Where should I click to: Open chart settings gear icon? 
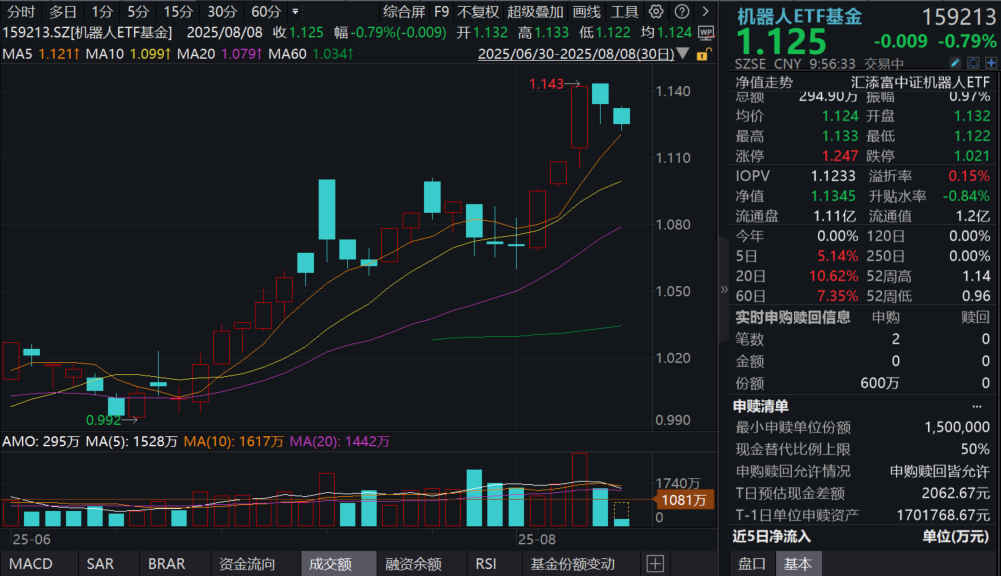[x=656, y=12]
